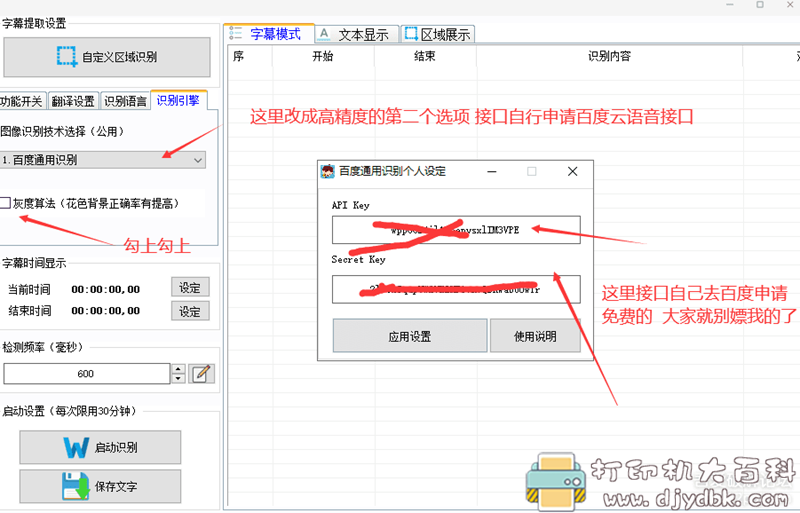
Task: Click the list icon on 字幕模式 tab
Action: click(235, 34)
